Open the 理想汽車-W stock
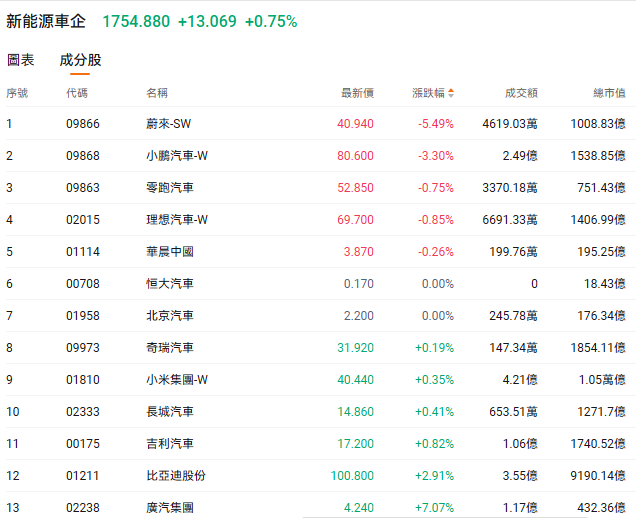 point(177,220)
